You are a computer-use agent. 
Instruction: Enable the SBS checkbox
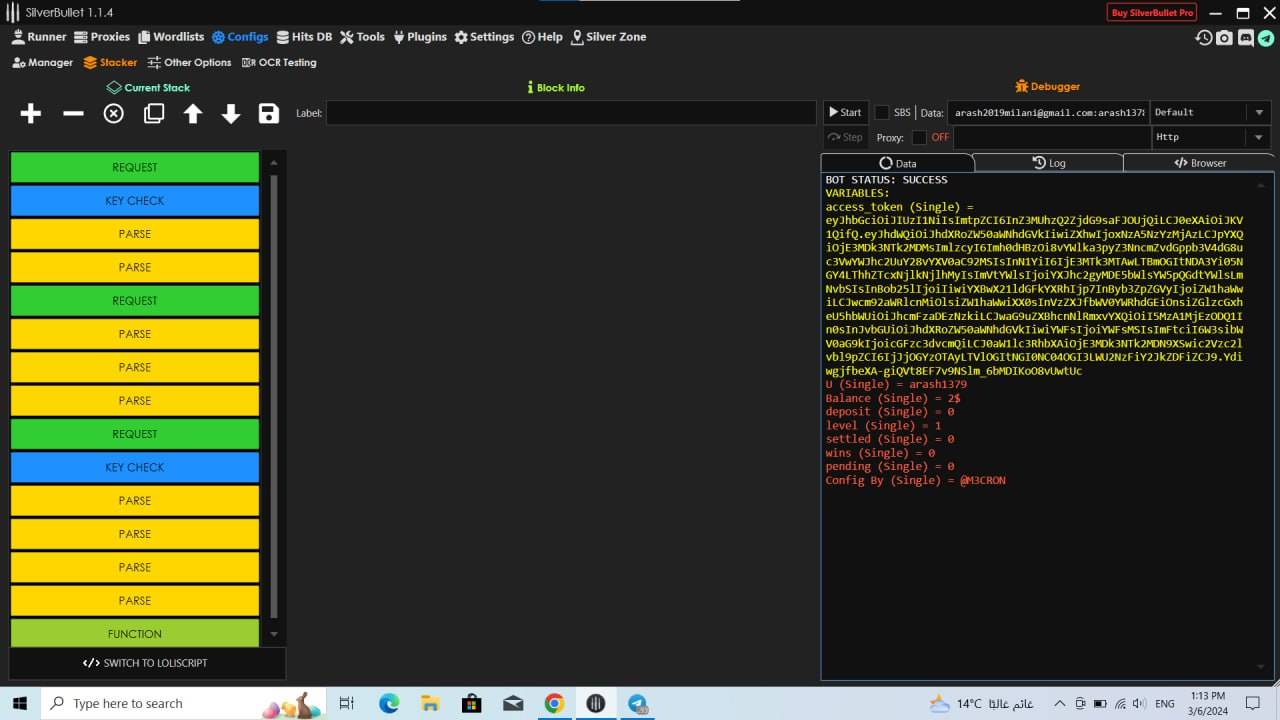coord(882,113)
